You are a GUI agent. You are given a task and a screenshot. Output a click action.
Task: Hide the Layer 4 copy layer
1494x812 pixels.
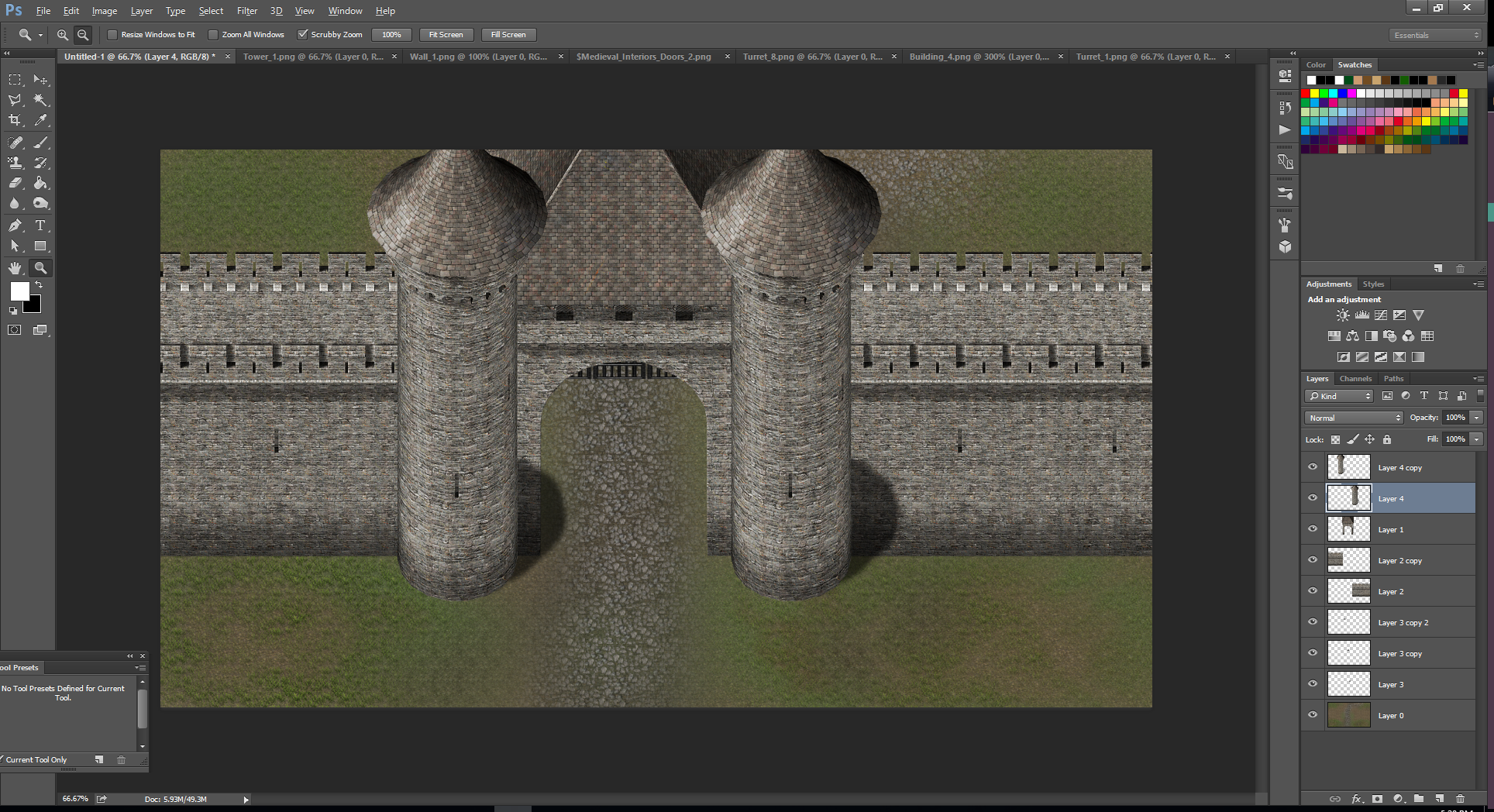point(1313,467)
